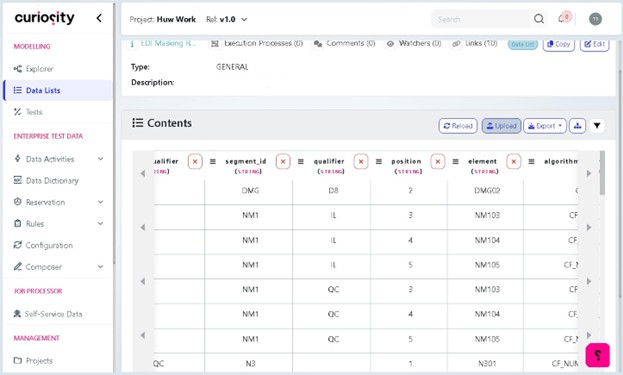
Task: Open the filter funnel icon
Action: coord(597,126)
